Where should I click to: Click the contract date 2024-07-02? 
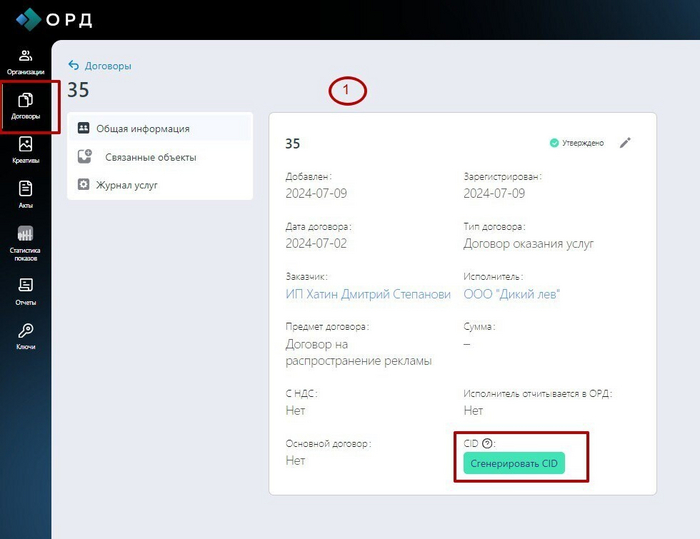(x=316, y=243)
